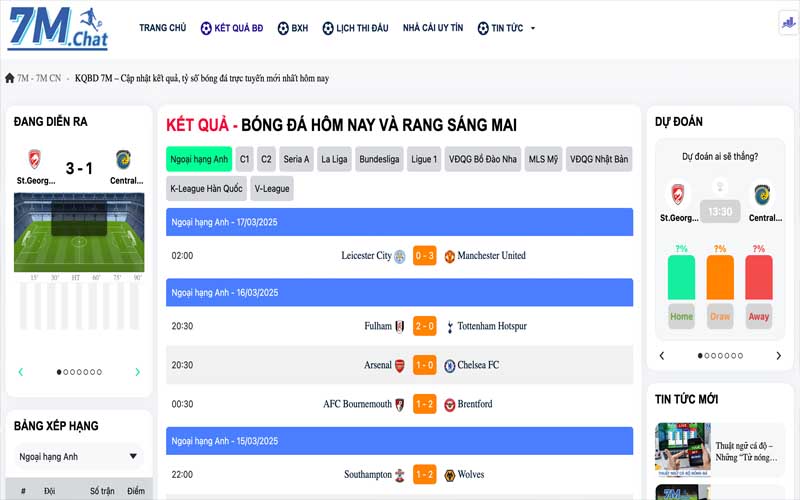Screen dimensions: 800x500
Task: Select the MLS Mỹ tab
Action: pos(543,159)
